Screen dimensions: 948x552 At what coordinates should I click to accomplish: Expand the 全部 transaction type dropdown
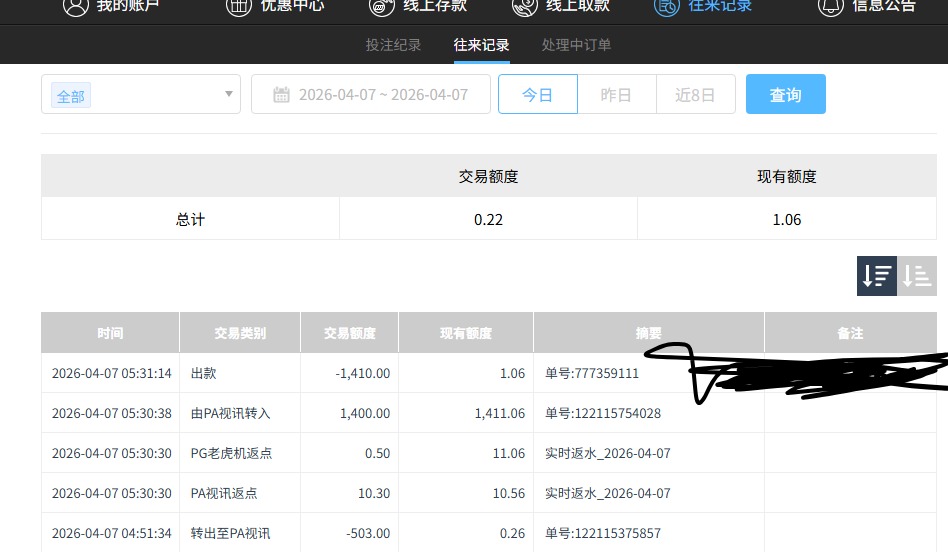pyautogui.click(x=229, y=94)
